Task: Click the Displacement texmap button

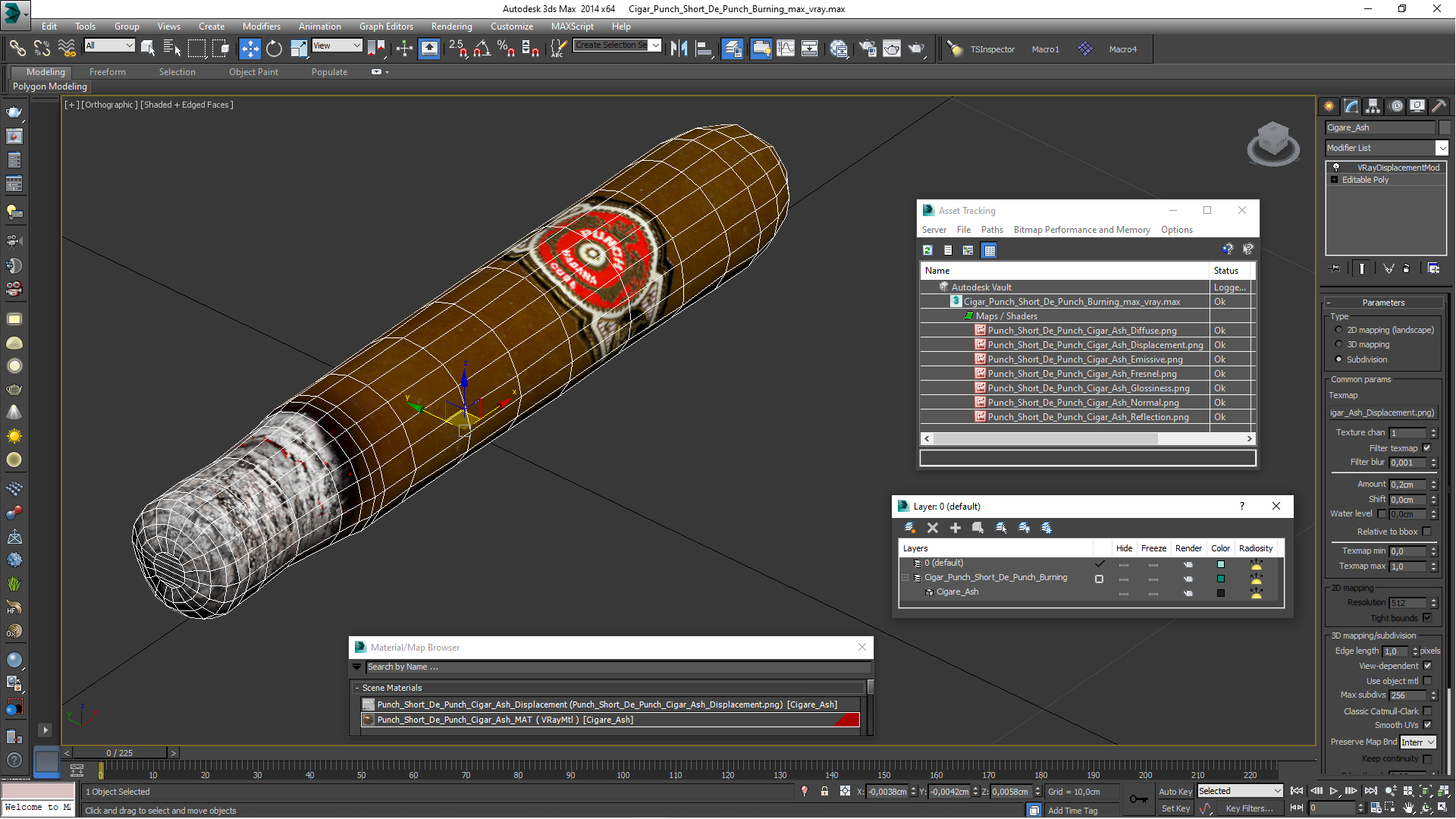Action: tap(1382, 413)
